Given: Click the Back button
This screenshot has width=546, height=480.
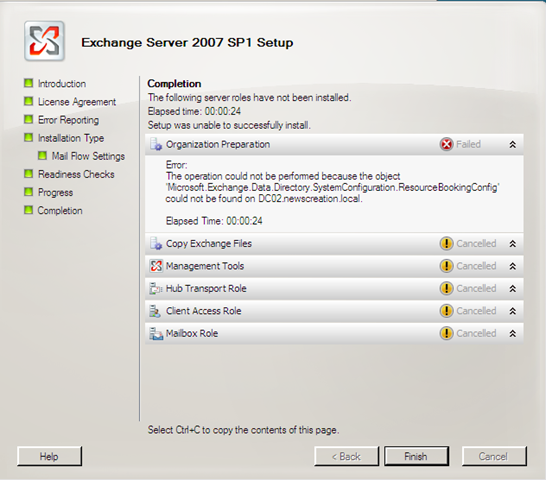Looking at the screenshot, I should click(346, 456).
